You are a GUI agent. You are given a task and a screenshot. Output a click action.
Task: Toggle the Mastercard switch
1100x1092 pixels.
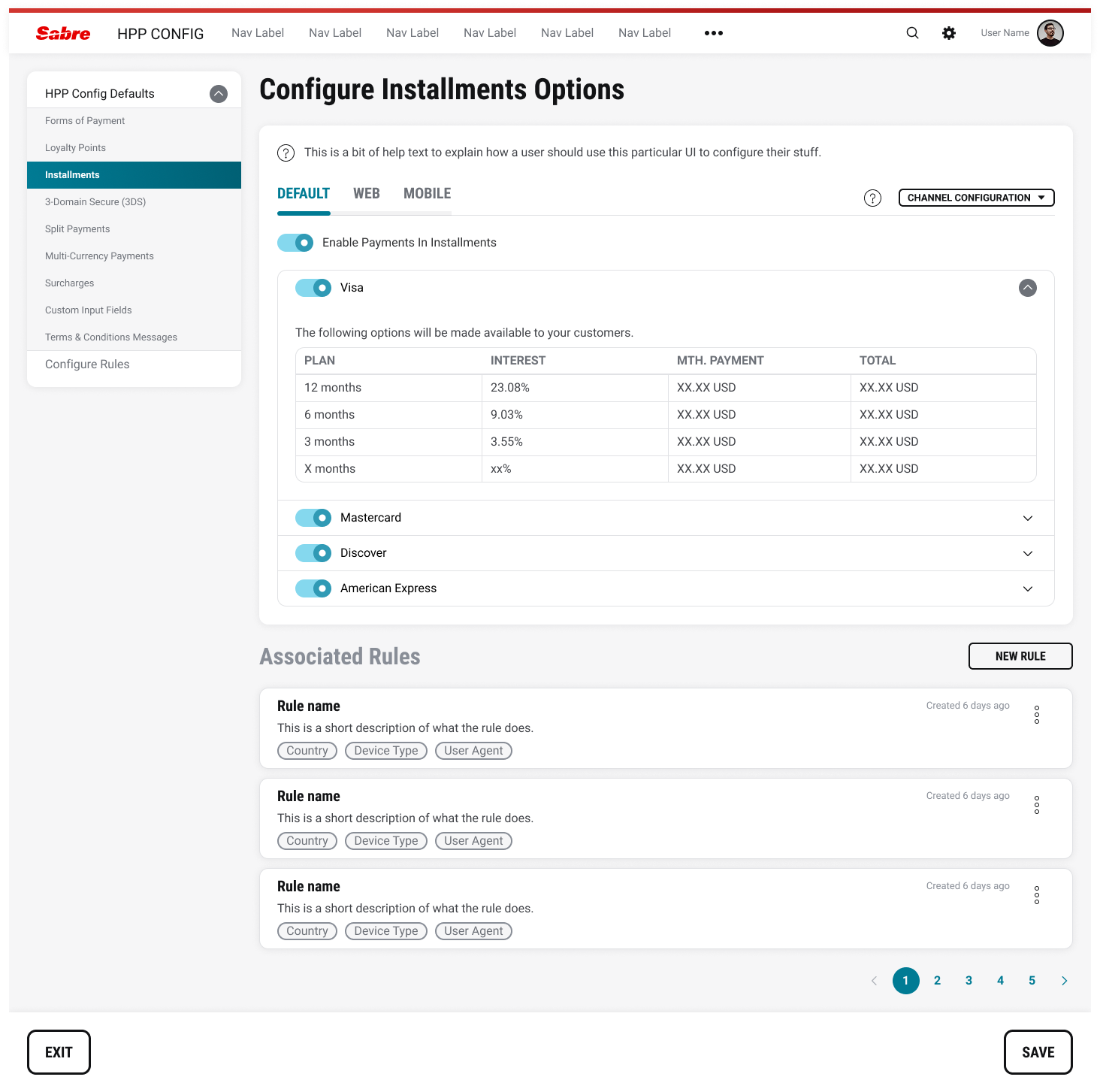tap(313, 518)
